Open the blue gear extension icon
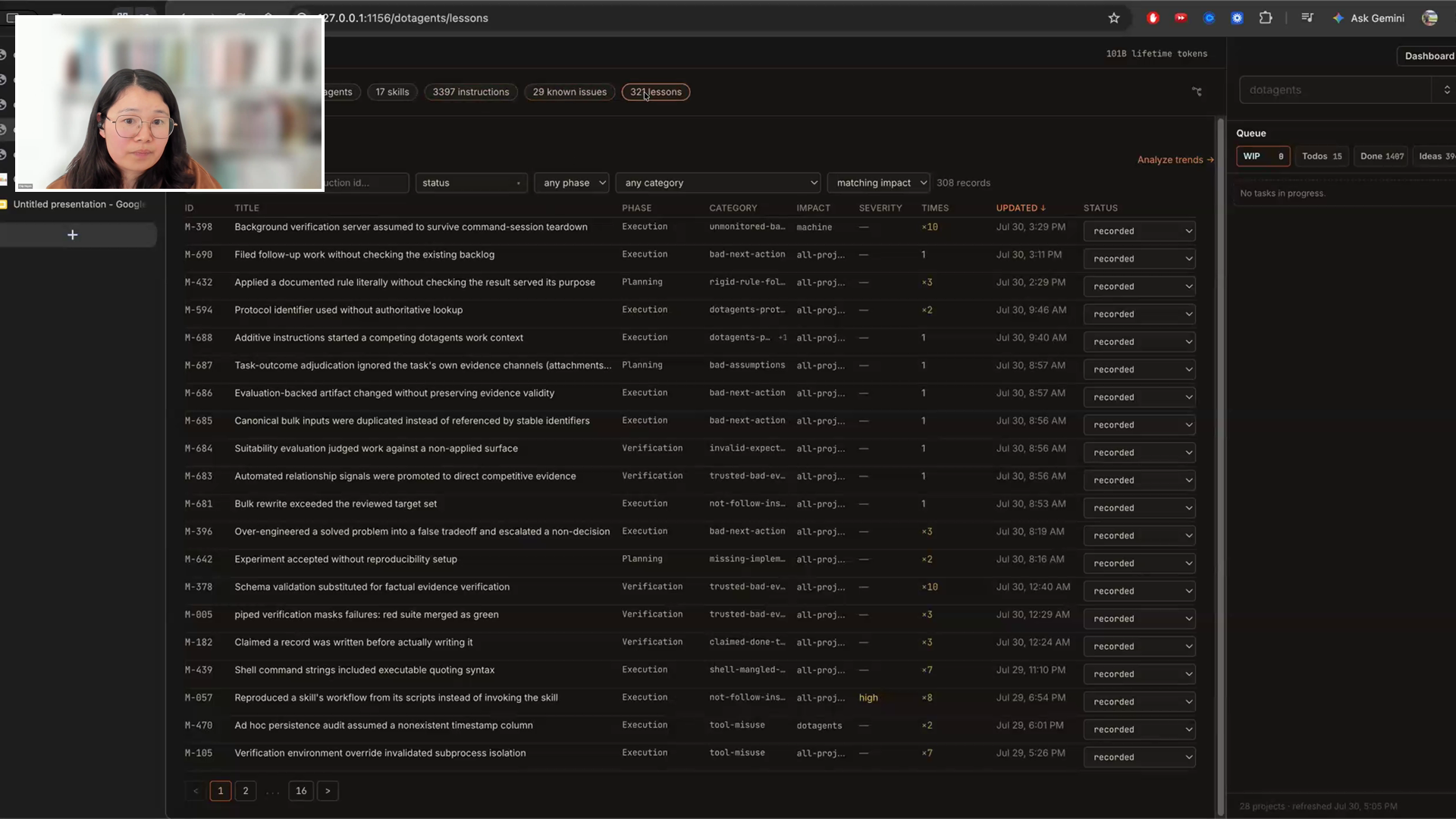 (1237, 18)
